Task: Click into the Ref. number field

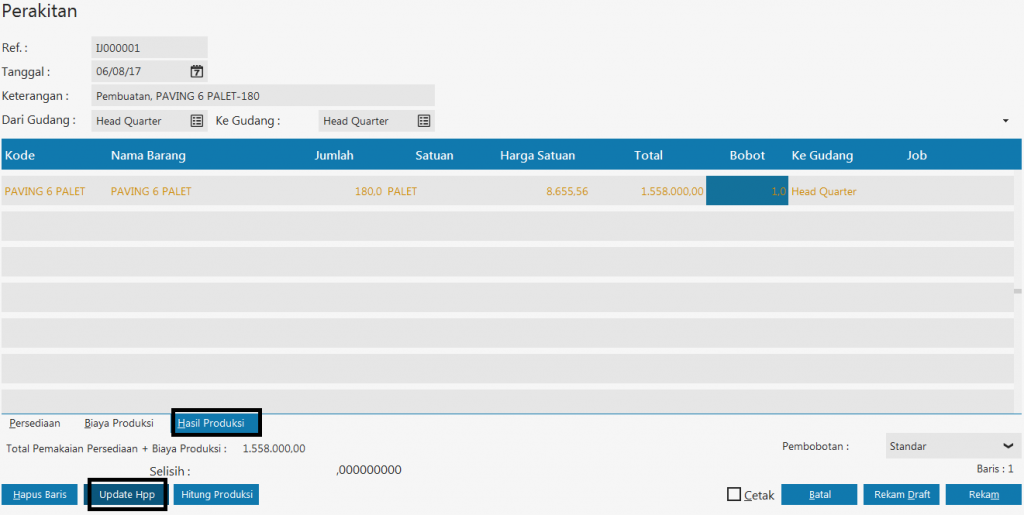Action: 148,47
